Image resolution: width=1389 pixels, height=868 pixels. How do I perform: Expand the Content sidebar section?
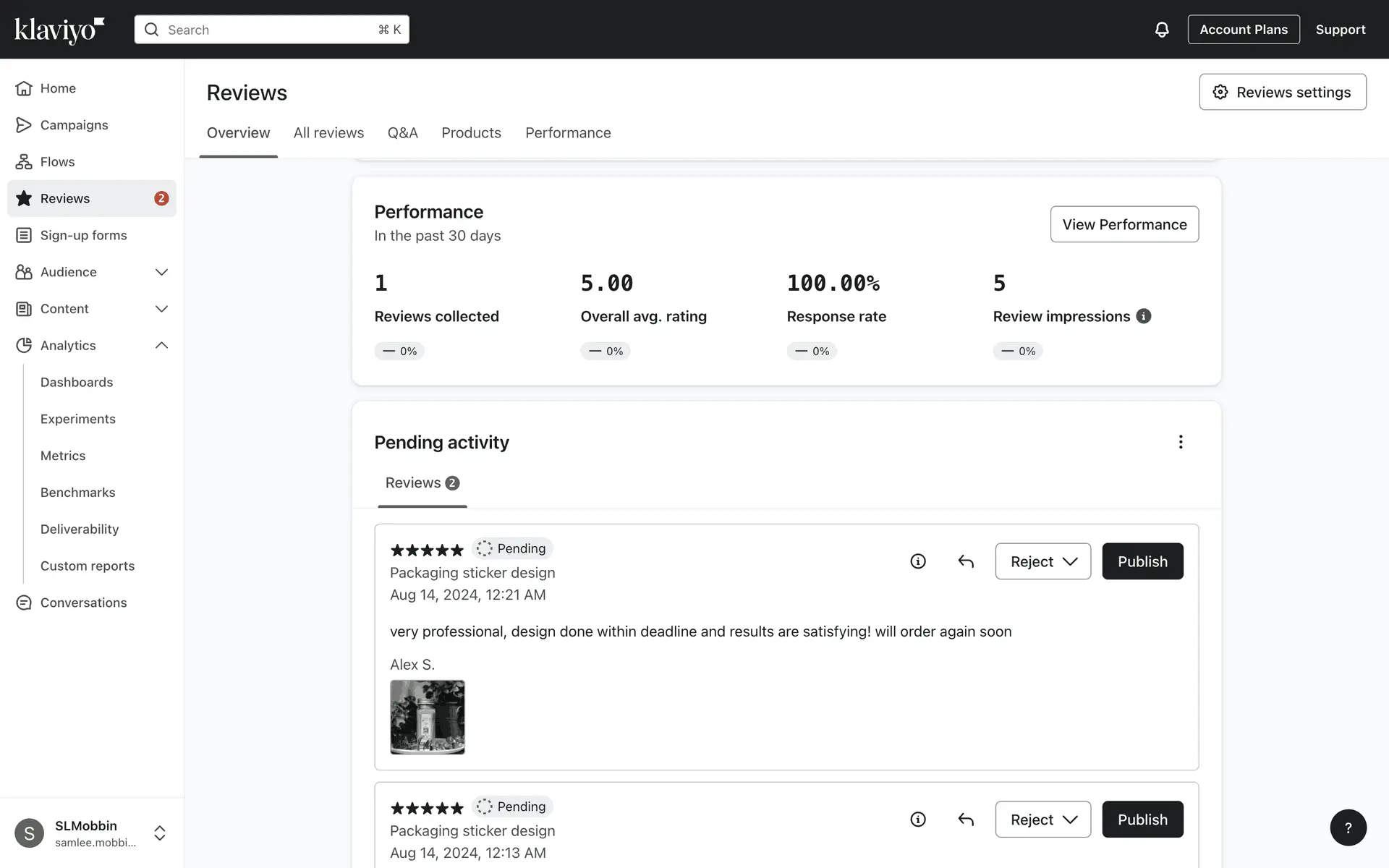pyautogui.click(x=161, y=309)
